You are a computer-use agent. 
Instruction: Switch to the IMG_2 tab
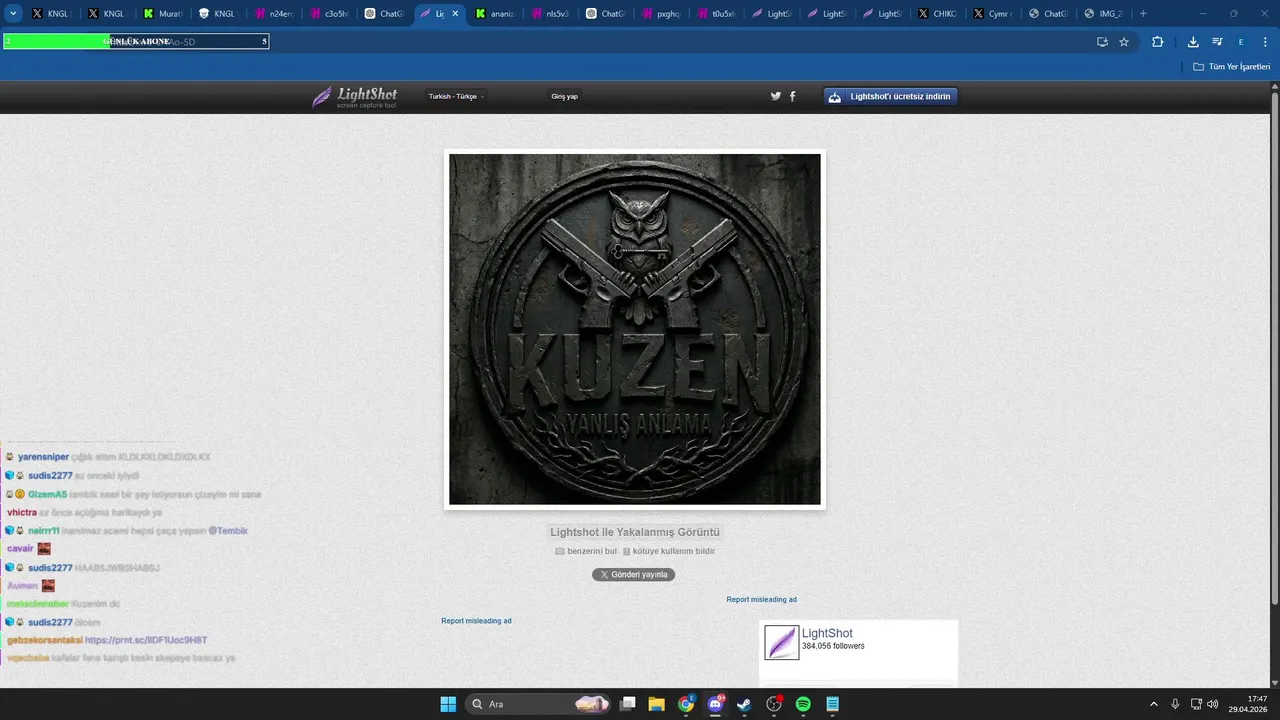pos(1102,14)
